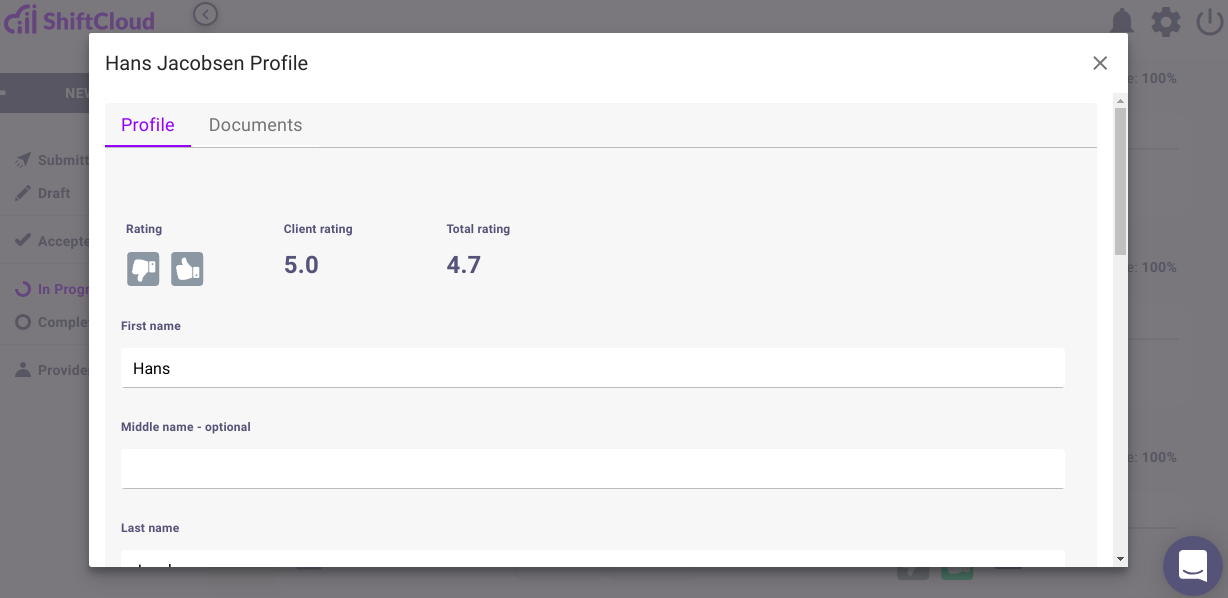This screenshot has width=1228, height=598.
Task: Click the Last name input field
Action: point(592,560)
